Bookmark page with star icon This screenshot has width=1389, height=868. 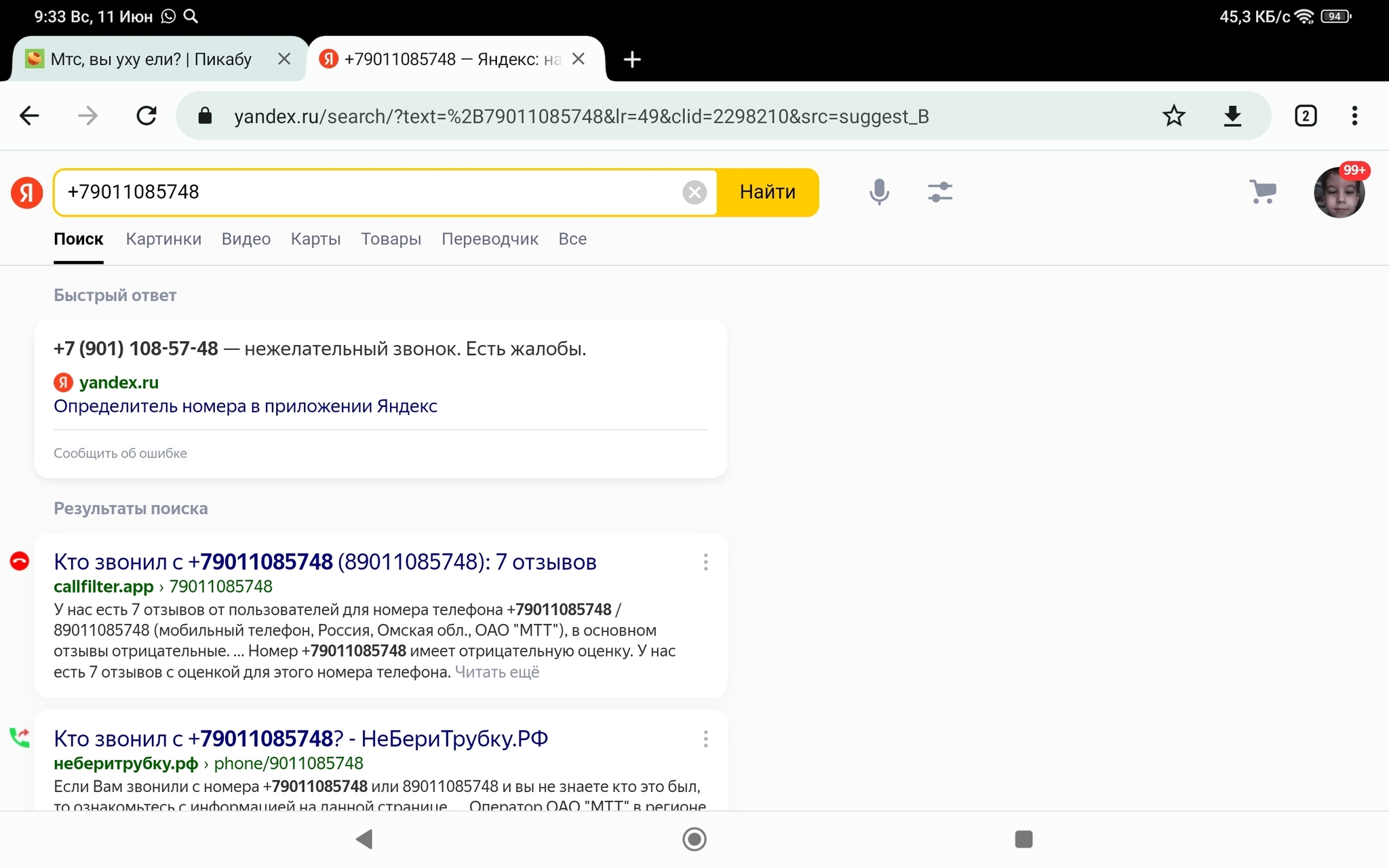[x=1173, y=116]
